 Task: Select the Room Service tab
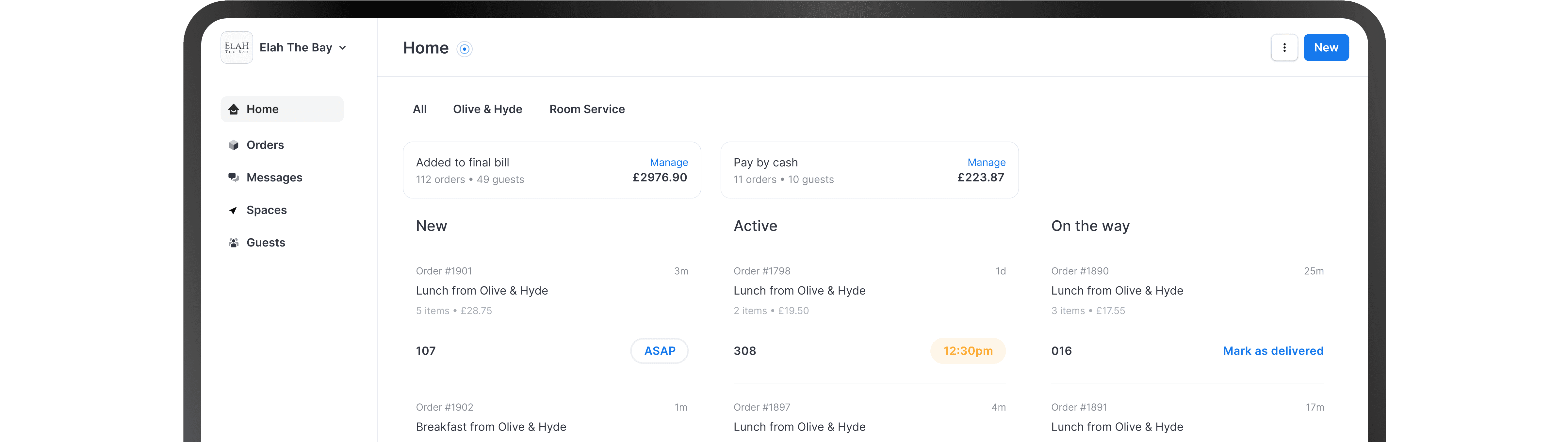tap(587, 109)
